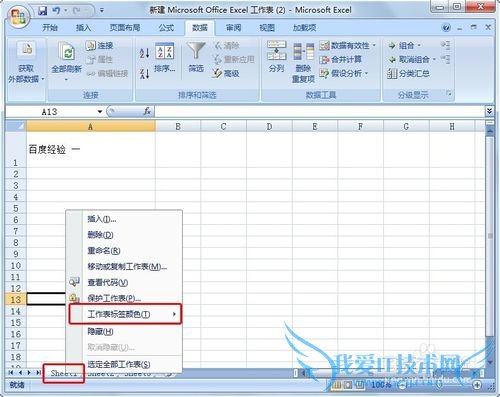Sort ascending A to Z
This screenshot has height=397, width=500.
[144, 53]
